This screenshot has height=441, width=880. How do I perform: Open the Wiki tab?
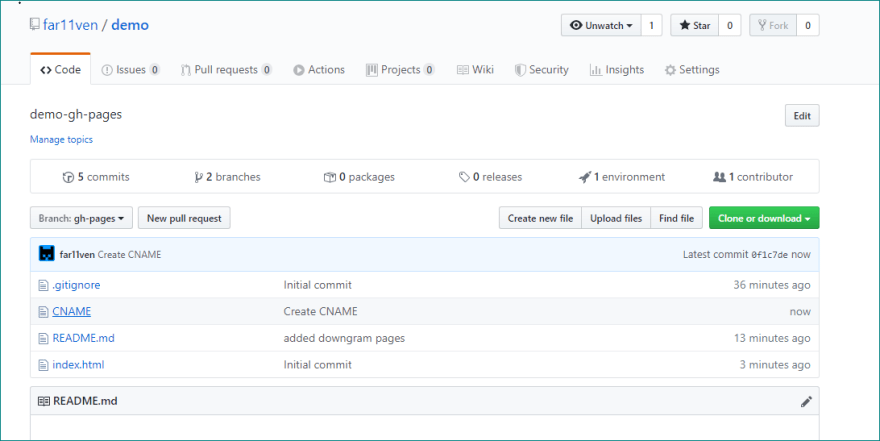pos(475,70)
